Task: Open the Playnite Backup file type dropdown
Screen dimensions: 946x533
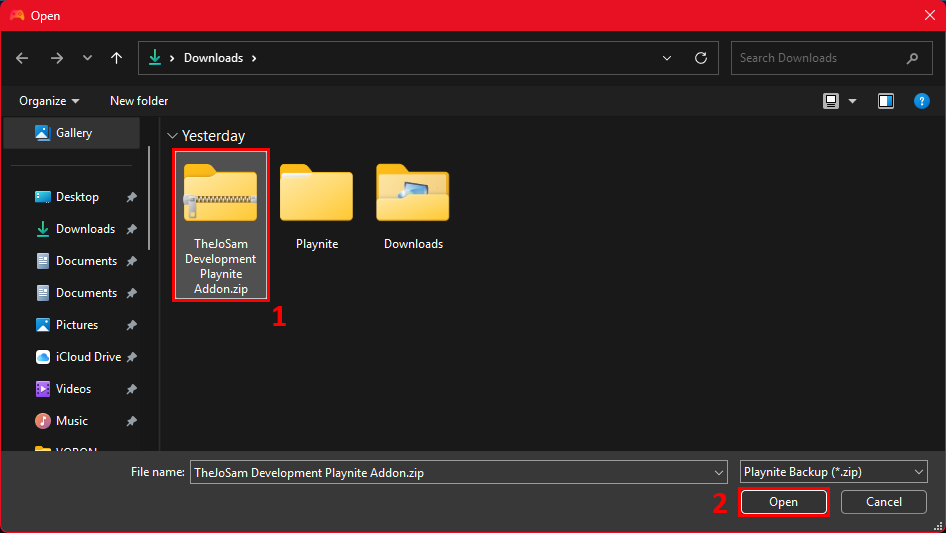Action: click(x=833, y=473)
